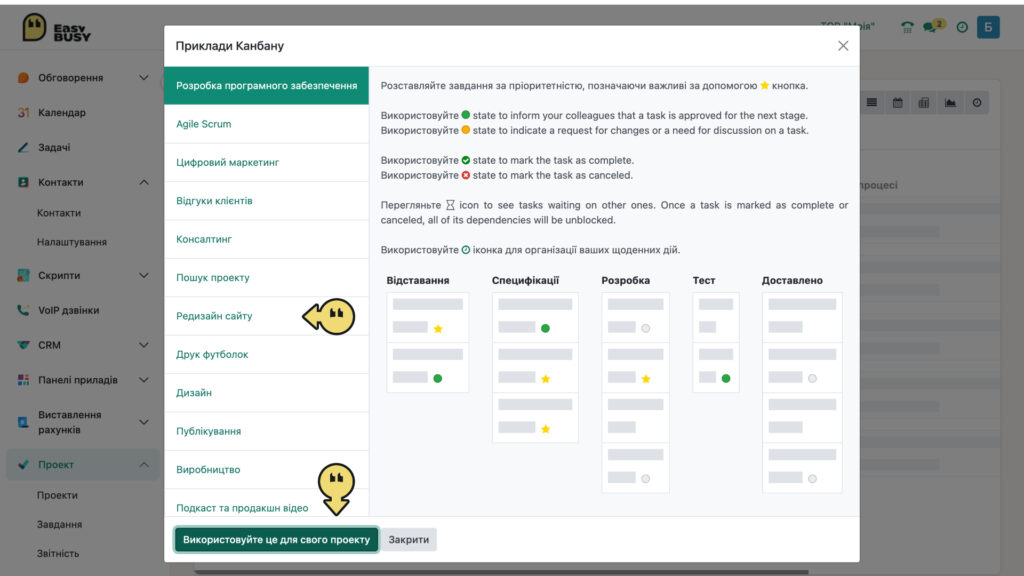Screen dimensions: 1024x576
Task: Click the Панелі приладів icon
Action: (x=24, y=380)
